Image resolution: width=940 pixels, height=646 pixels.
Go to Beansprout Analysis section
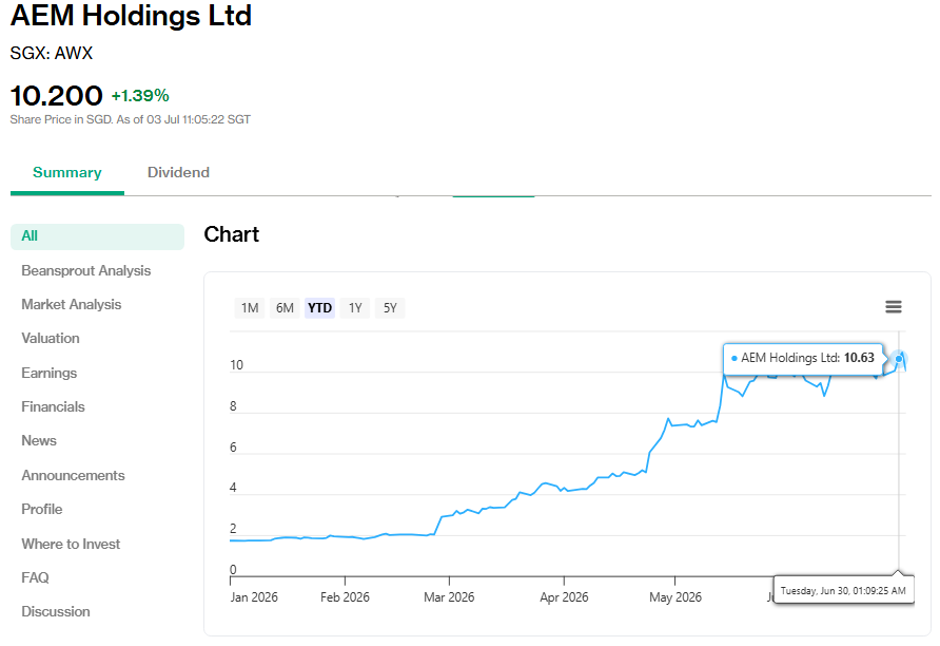point(86,271)
